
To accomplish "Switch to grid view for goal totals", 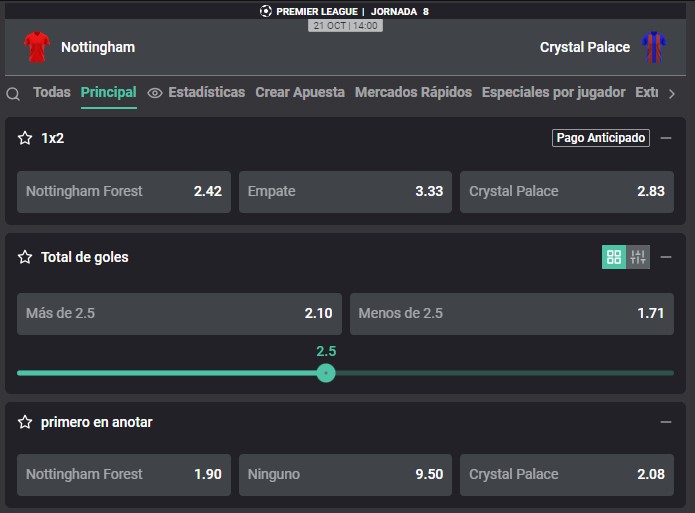I will coord(614,257).
